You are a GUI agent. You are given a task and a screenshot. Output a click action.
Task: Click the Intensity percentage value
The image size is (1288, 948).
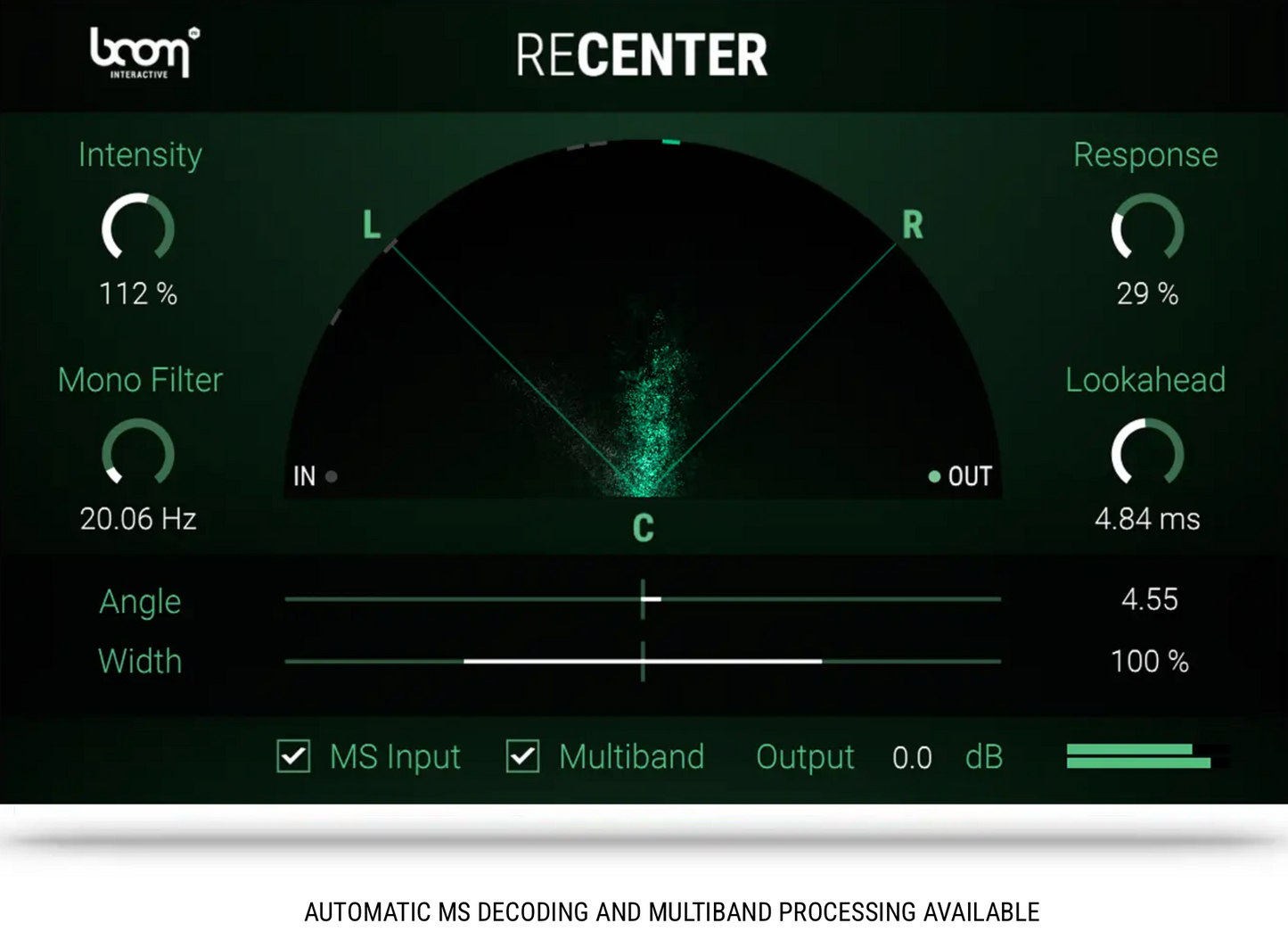pyautogui.click(x=138, y=293)
